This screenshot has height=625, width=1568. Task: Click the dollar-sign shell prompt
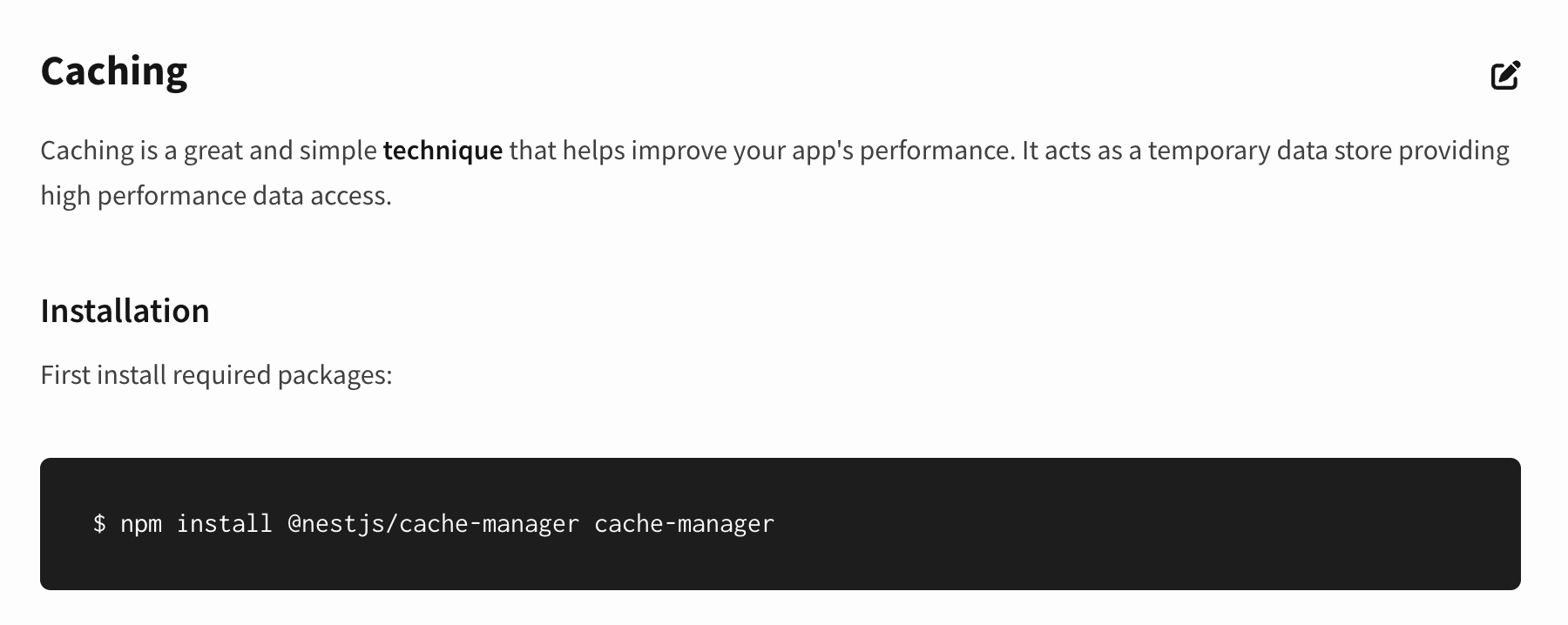pyautogui.click(x=99, y=523)
